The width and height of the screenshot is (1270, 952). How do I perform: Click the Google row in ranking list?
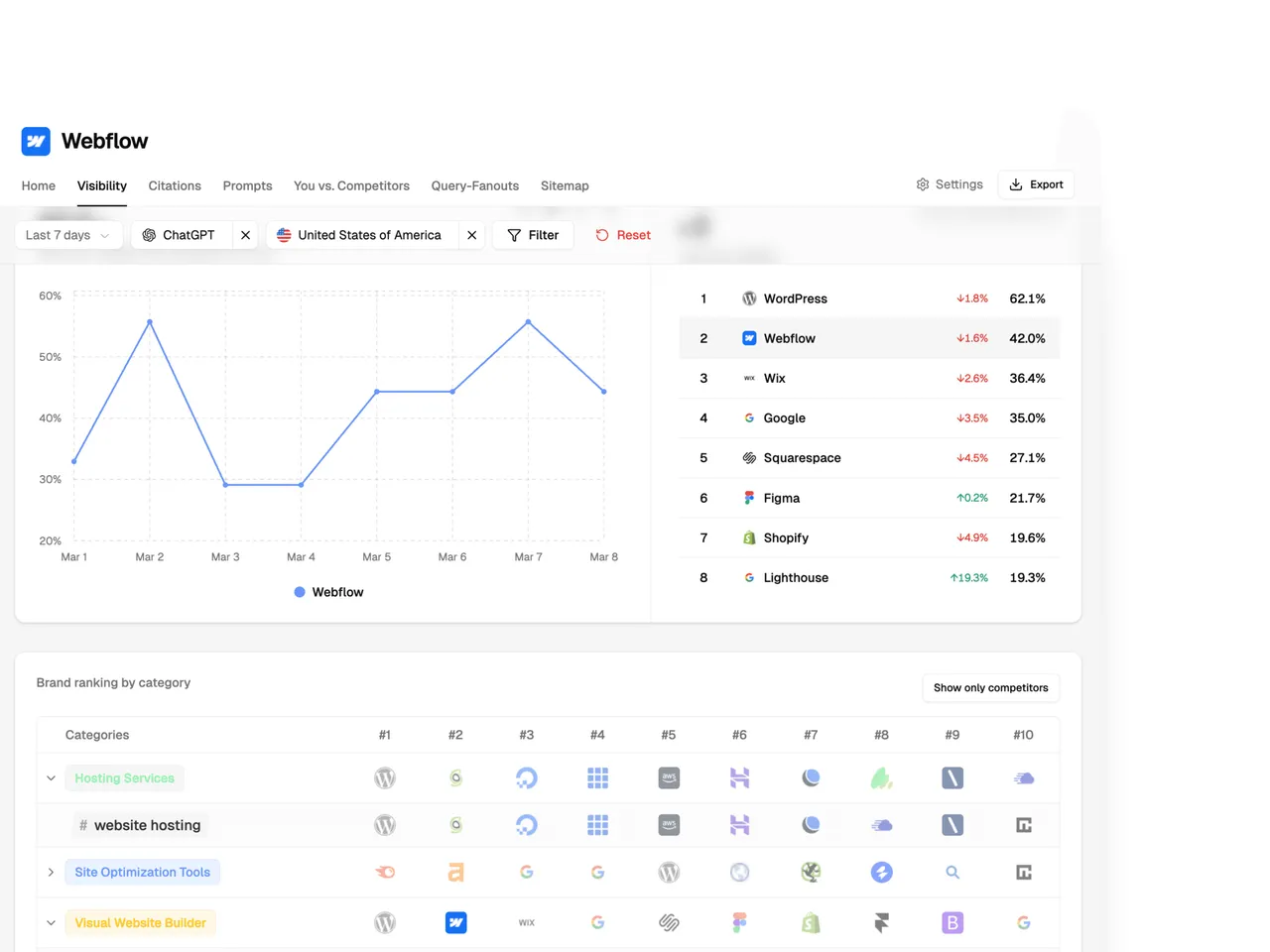(x=869, y=418)
